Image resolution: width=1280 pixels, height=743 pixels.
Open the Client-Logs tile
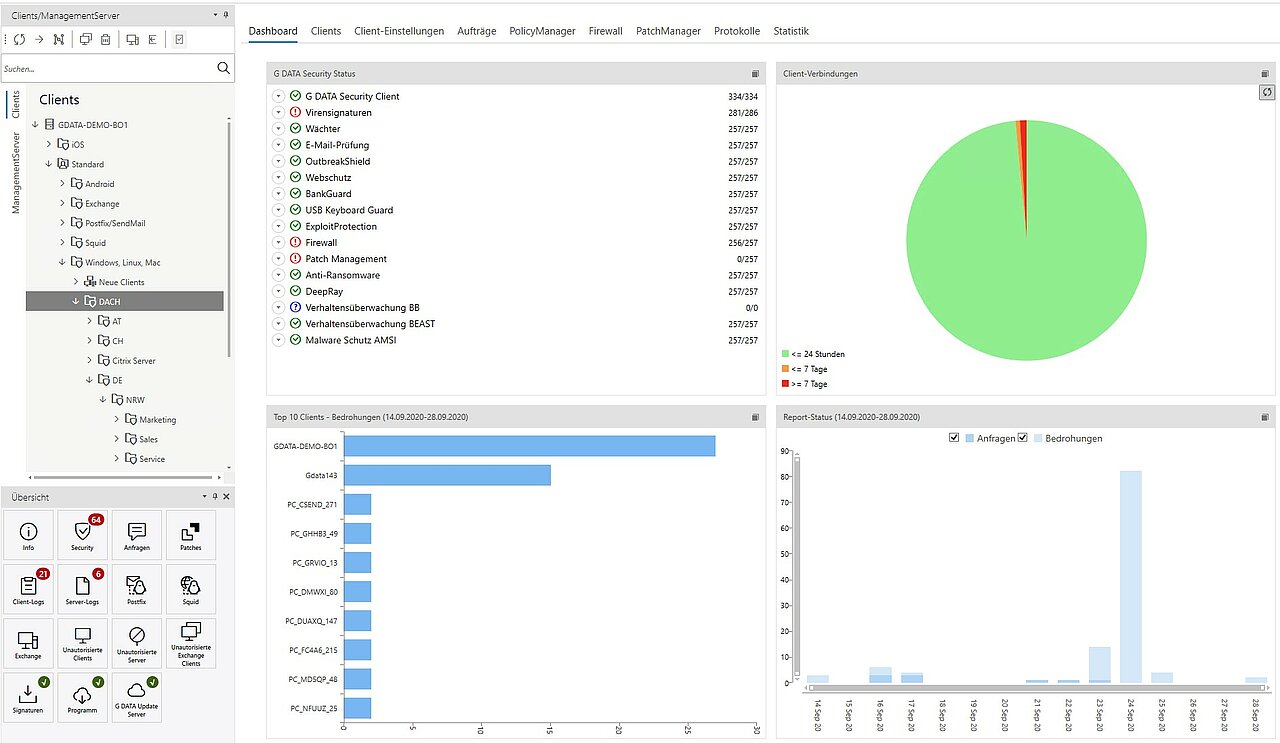28,589
